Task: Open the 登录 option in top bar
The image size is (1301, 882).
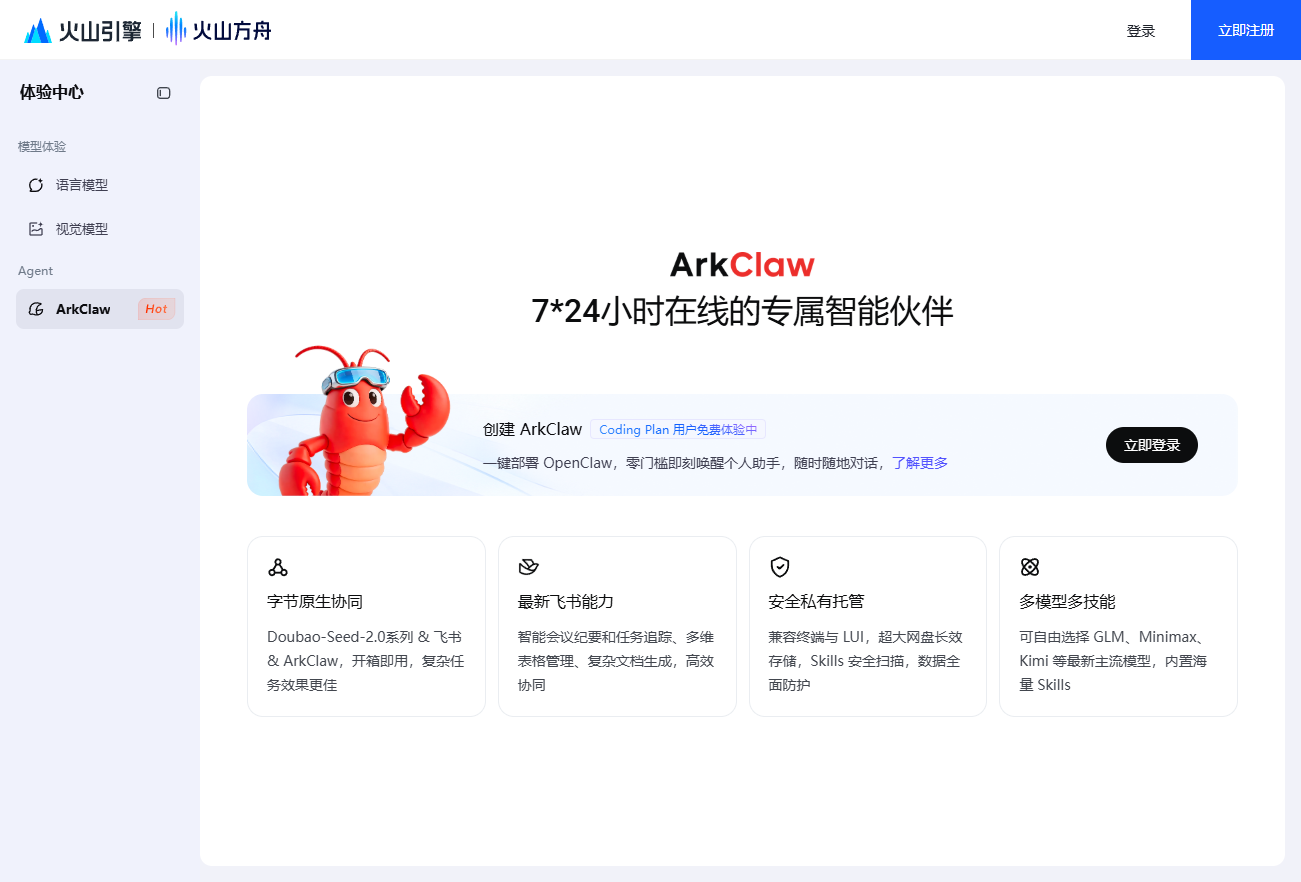Action: 1140,30
